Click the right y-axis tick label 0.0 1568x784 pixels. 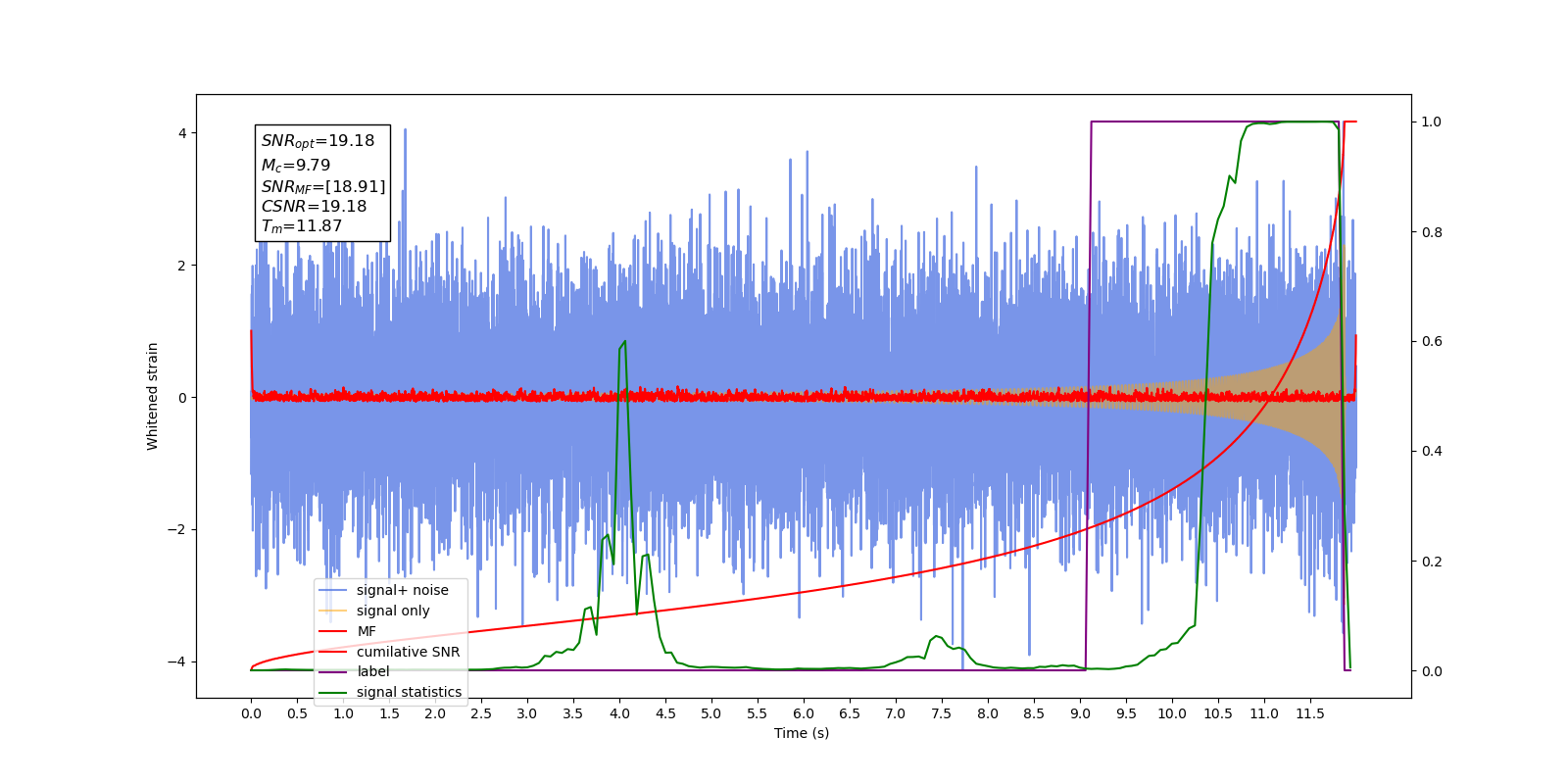(x=1432, y=671)
